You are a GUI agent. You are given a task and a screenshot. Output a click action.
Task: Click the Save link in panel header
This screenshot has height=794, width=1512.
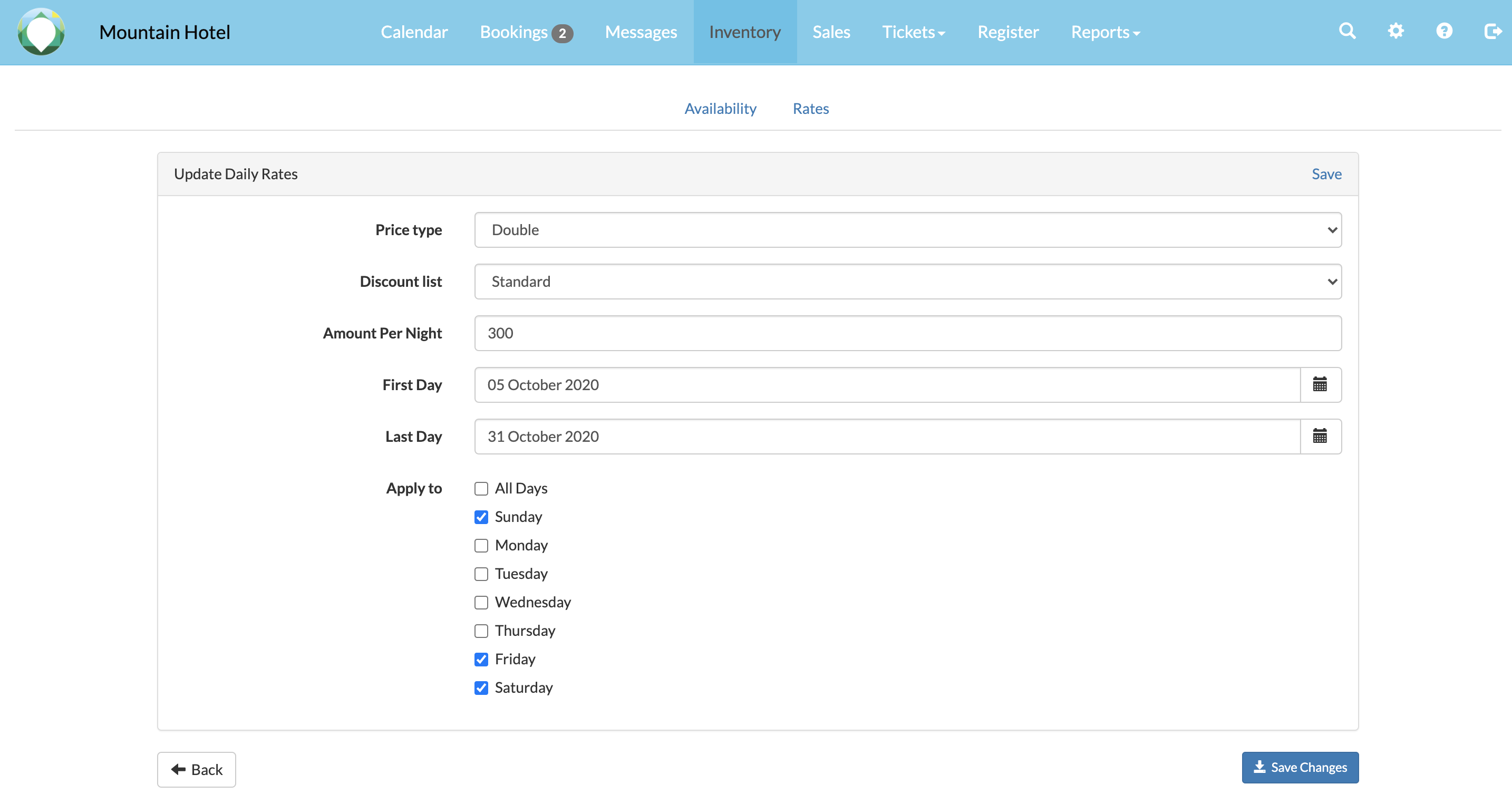(1326, 175)
